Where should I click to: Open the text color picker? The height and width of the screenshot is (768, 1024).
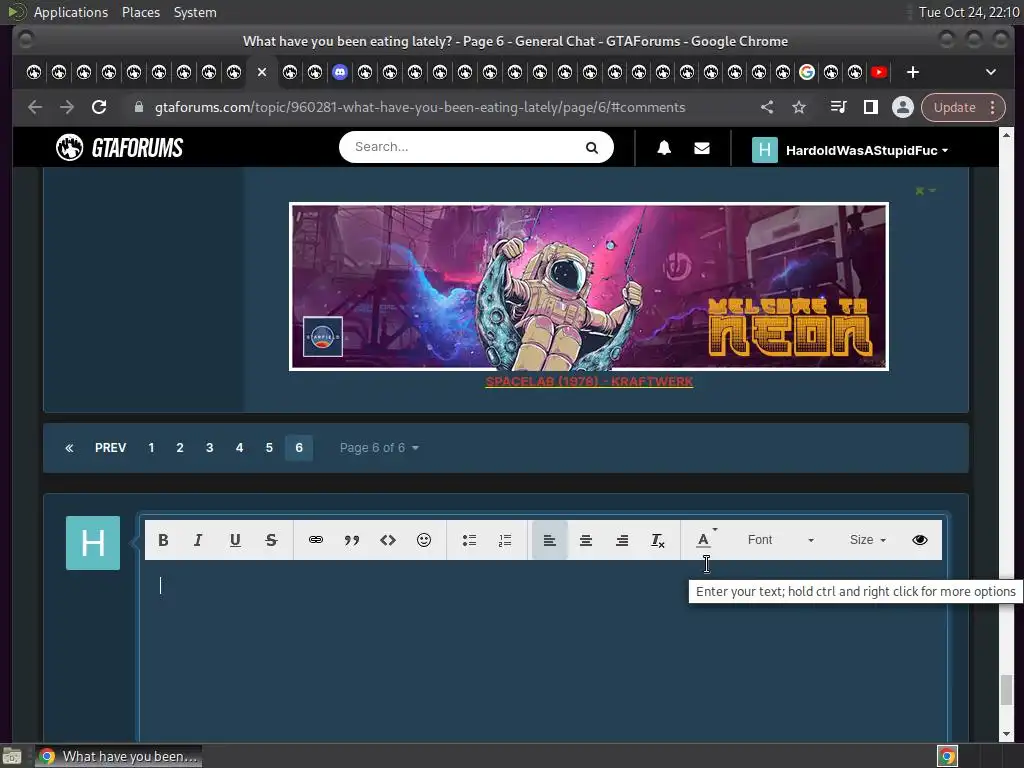[705, 539]
